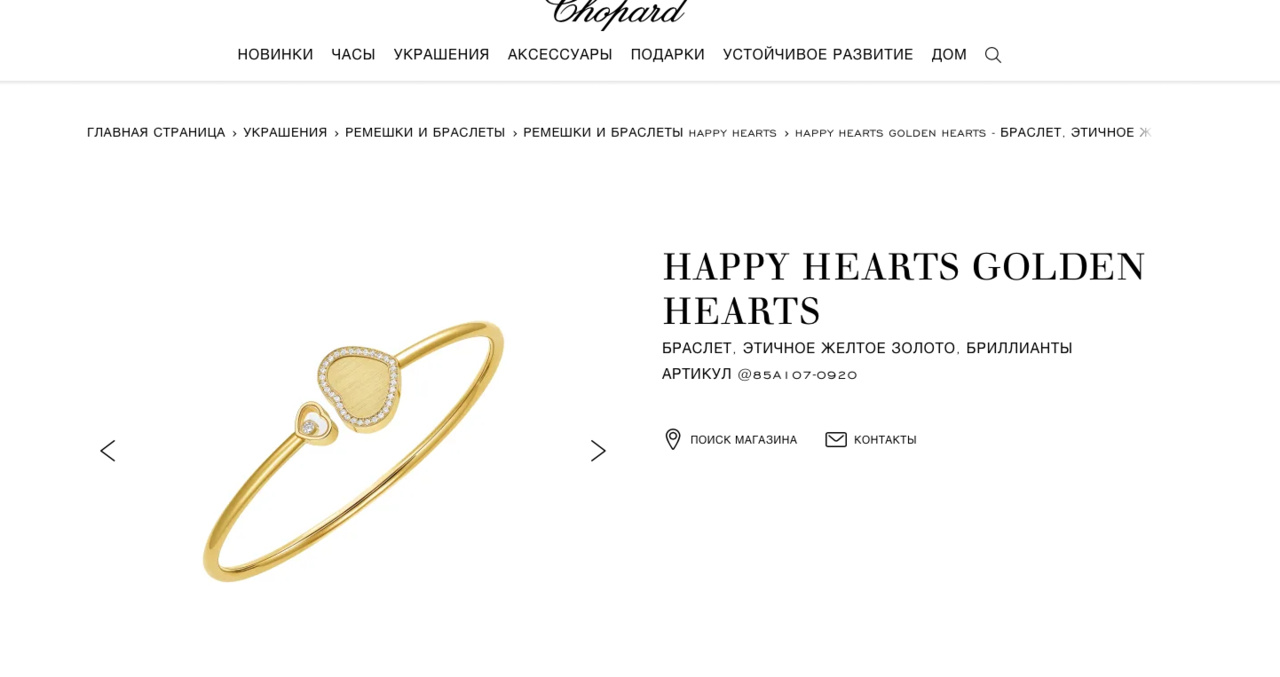Viewport: 1280px width, 677px height.
Task: Open the УКРАШЕНИЯ navigation menu
Action: (441, 54)
